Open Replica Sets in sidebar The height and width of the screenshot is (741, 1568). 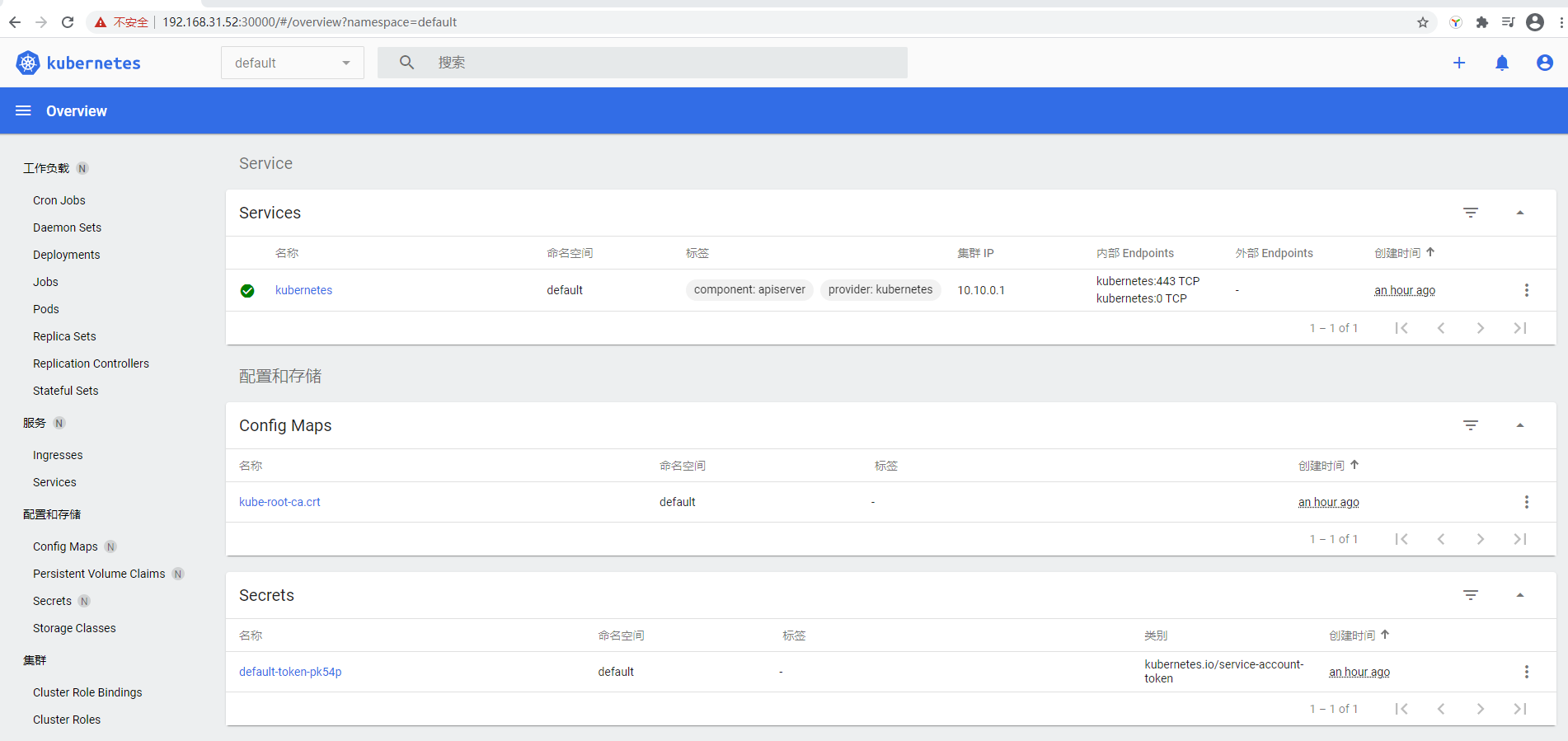click(x=64, y=336)
